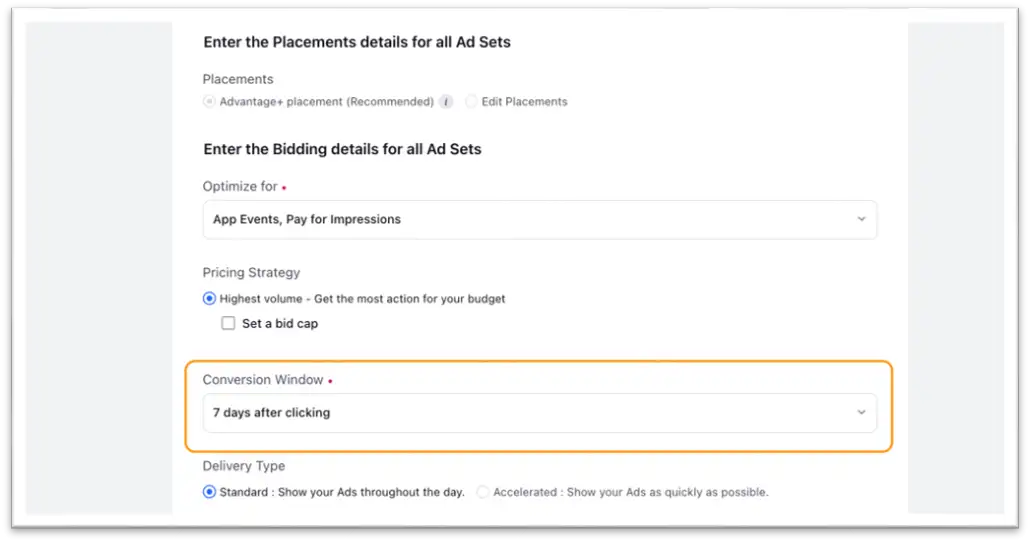This screenshot has width=1030, height=542.
Task: Click the Highest volume option description text
Action: (362, 298)
